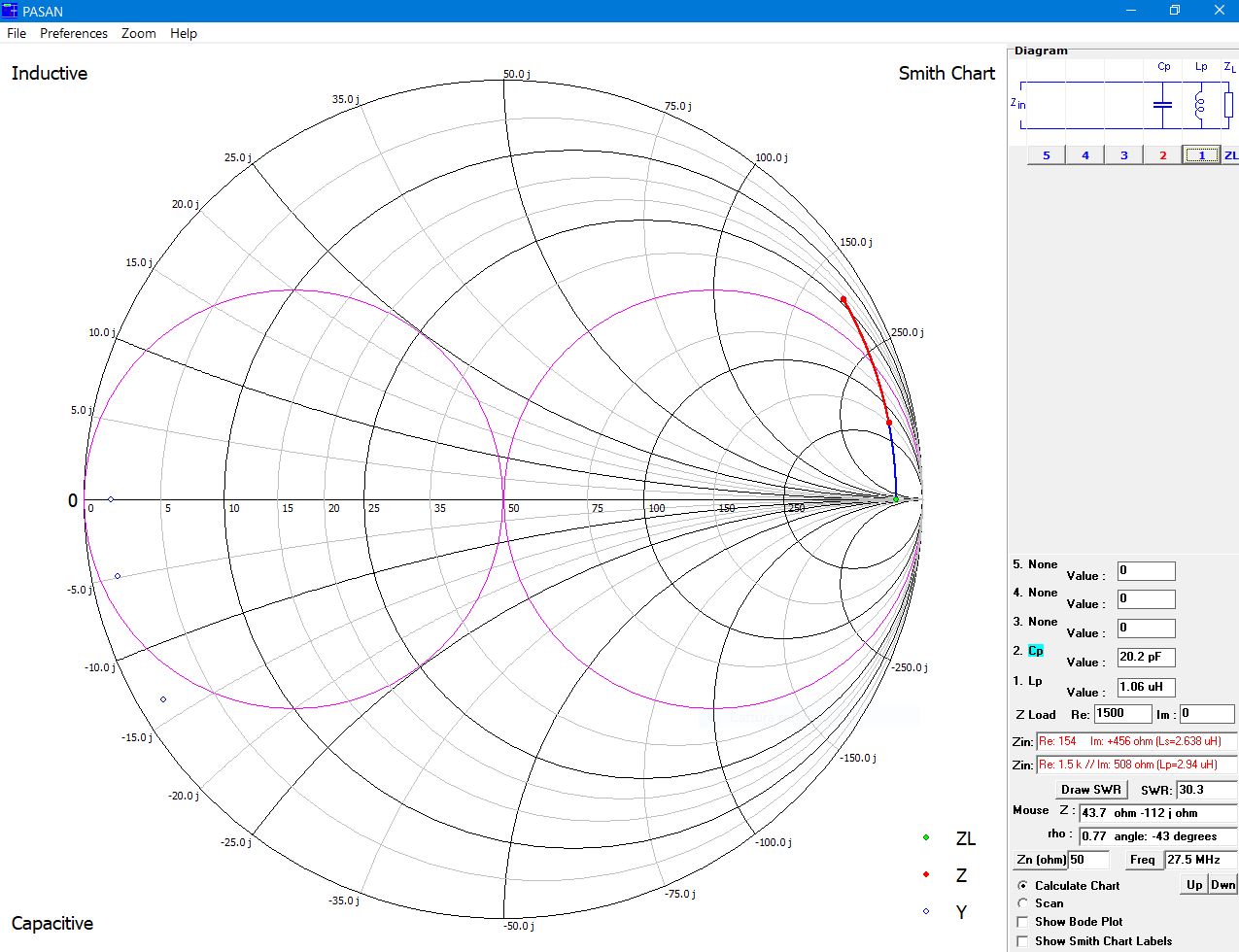Restore down the PASAN window
Image resolution: width=1239 pixels, height=952 pixels.
pos(1174,11)
